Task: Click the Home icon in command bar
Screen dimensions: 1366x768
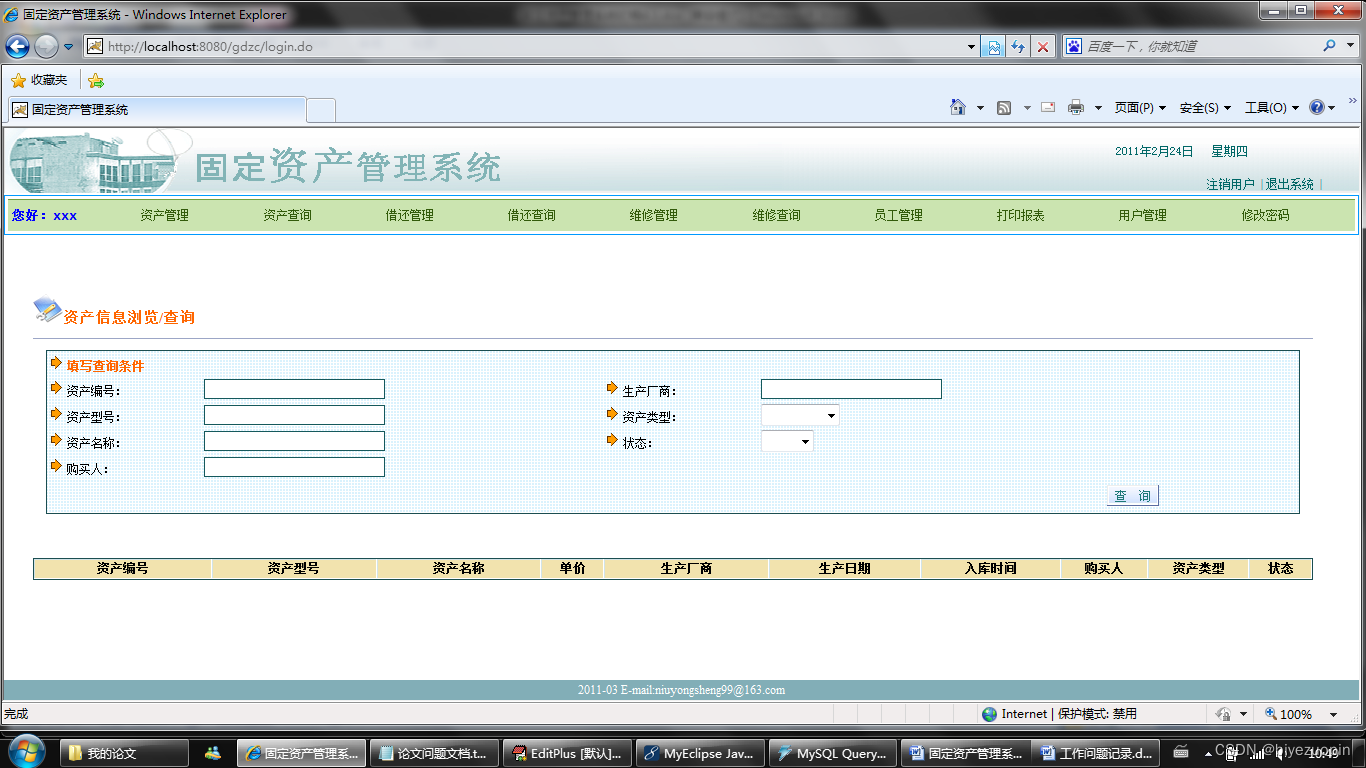Action: pyautogui.click(x=958, y=107)
